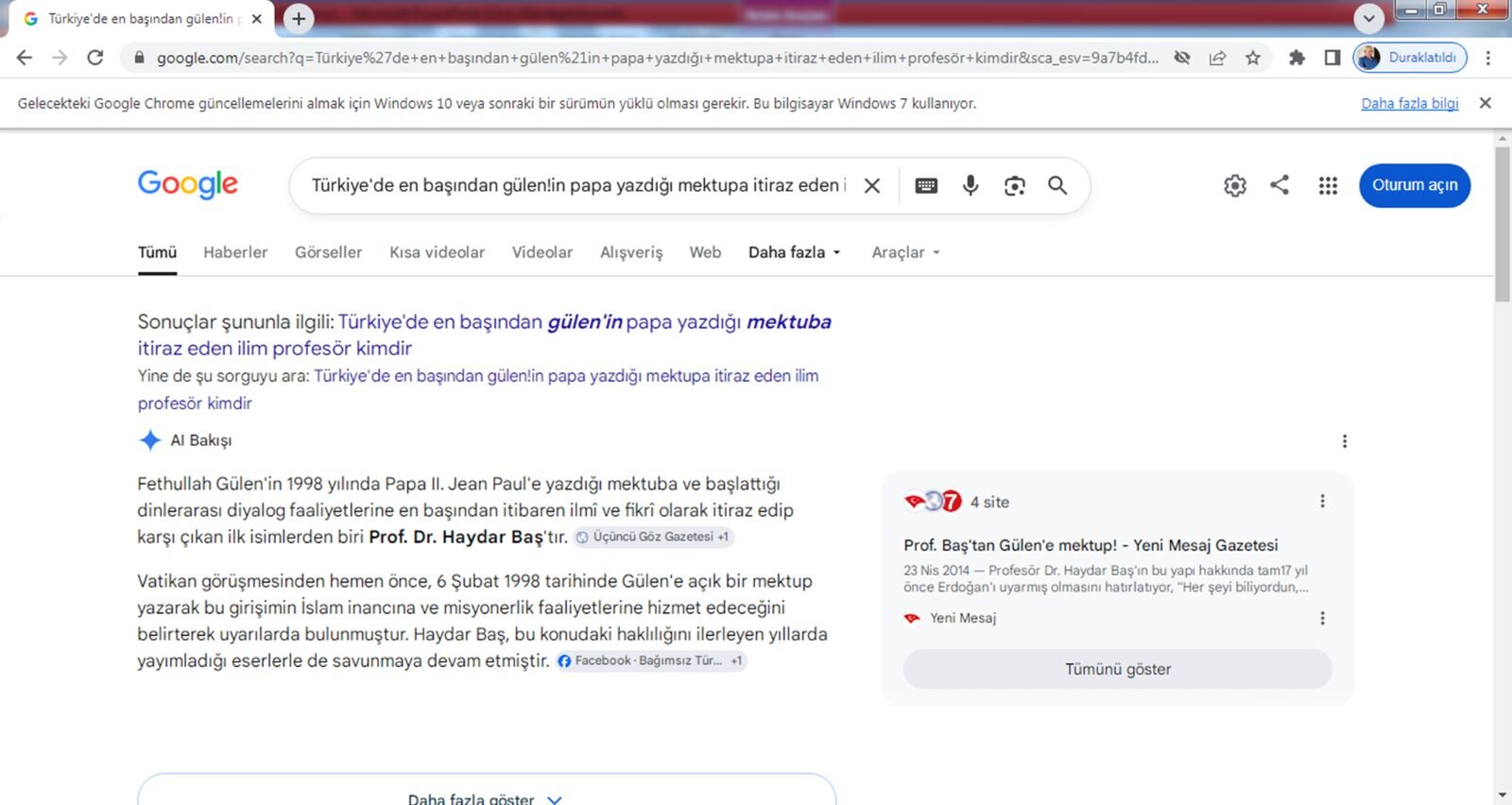The height and width of the screenshot is (805, 1512).
Task: Start voice search with microphone icon
Action: [x=971, y=186]
